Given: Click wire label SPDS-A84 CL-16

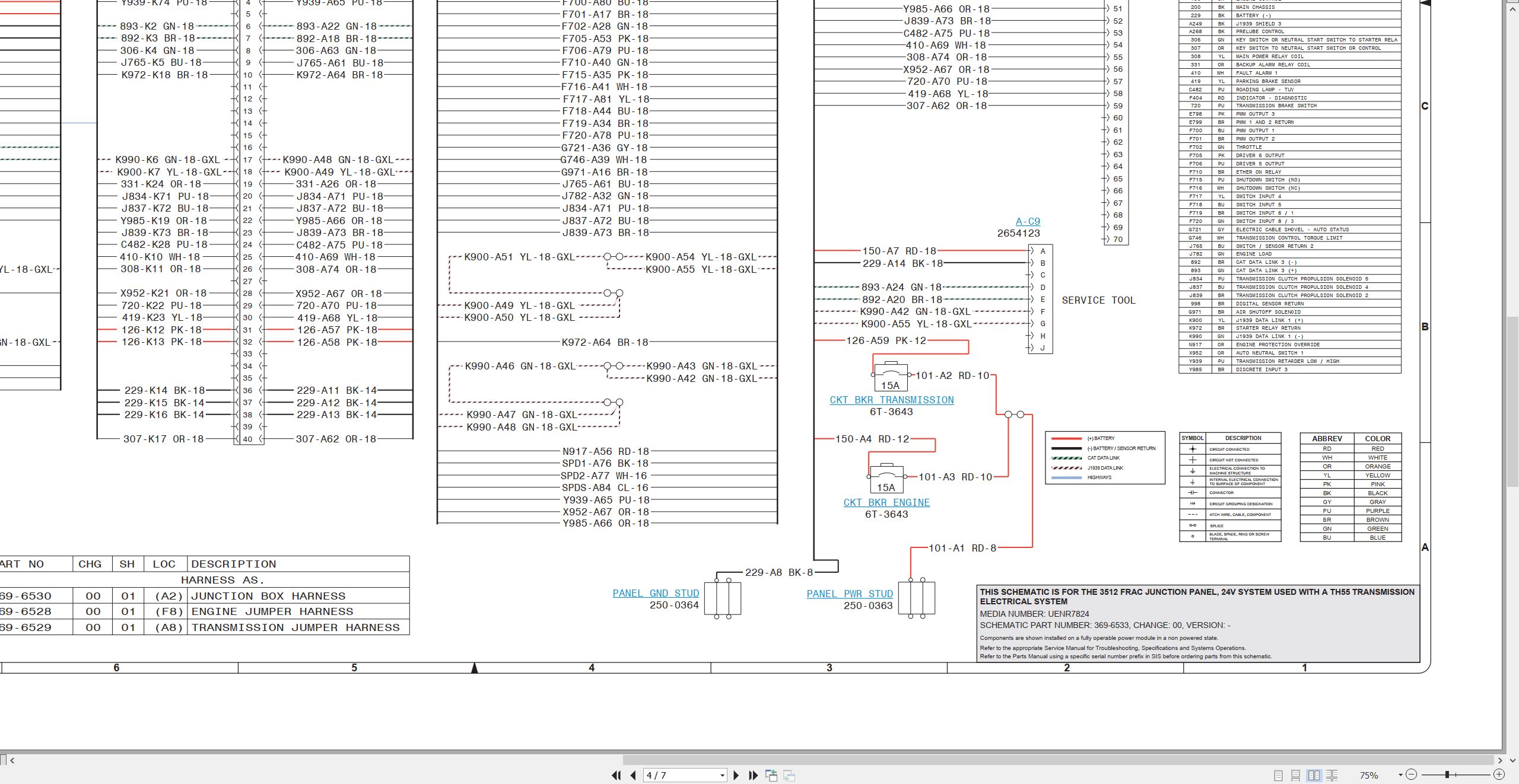Looking at the screenshot, I should (x=606, y=487).
